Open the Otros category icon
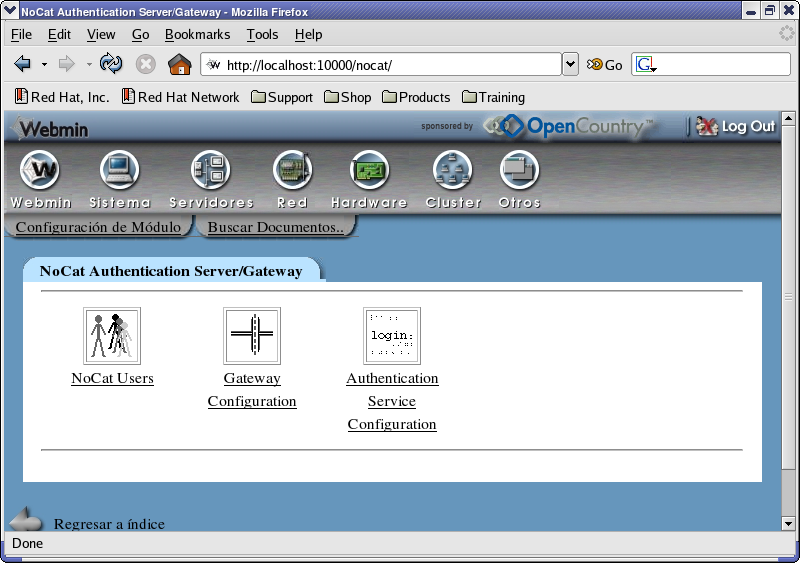Screen dimensions: 800x563 point(519,169)
